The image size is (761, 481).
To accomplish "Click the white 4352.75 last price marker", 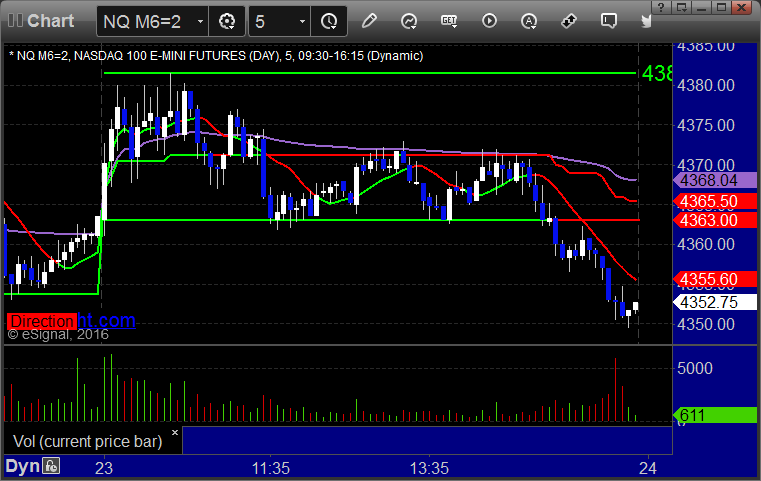I will (x=715, y=302).
